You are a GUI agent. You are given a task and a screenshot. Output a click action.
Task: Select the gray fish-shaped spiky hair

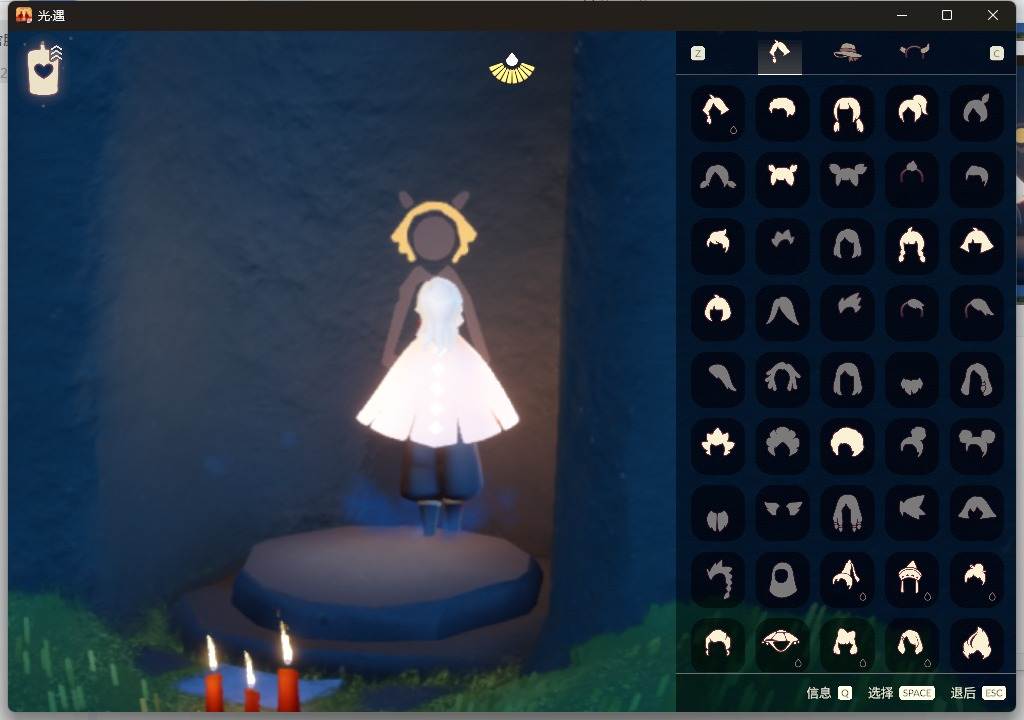point(912,512)
